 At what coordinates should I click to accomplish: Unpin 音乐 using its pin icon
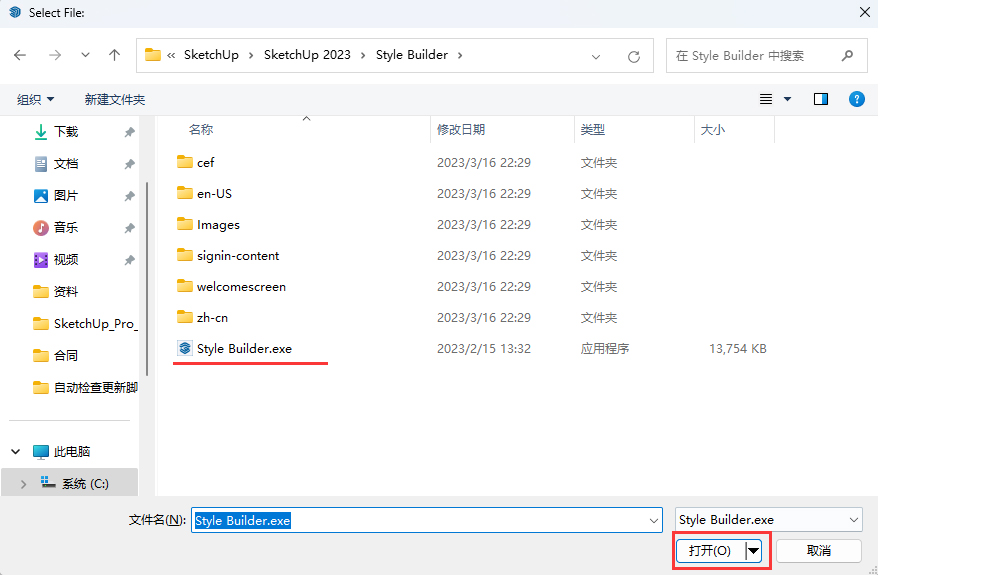[129, 228]
